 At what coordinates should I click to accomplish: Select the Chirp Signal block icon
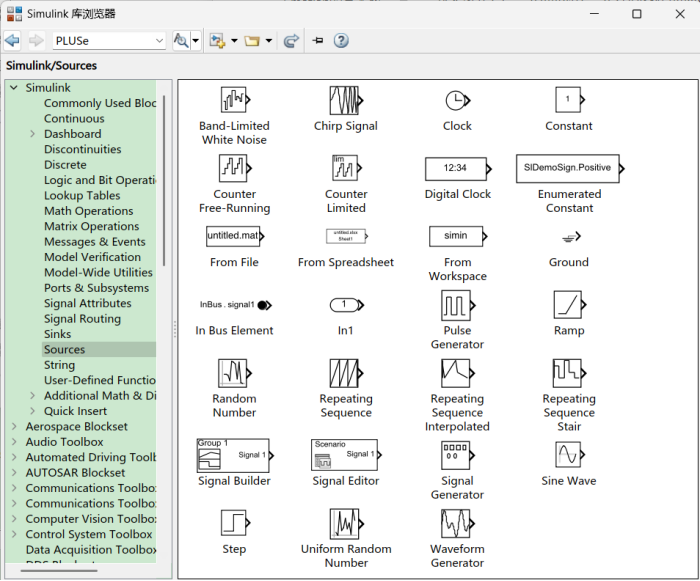[346, 100]
